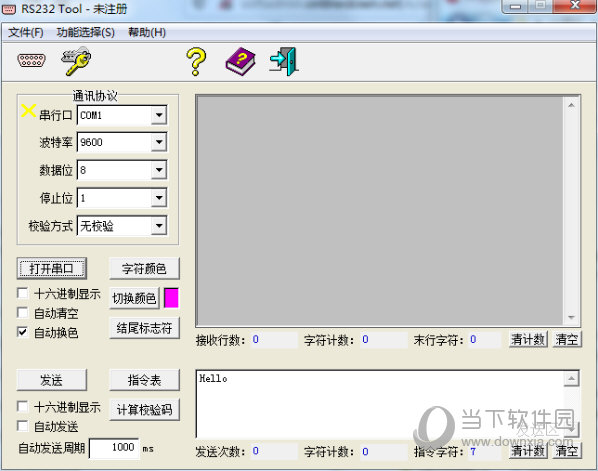598x471 pixels.
Task: Click the 指令字符 value 7
Action: [x=473, y=452]
